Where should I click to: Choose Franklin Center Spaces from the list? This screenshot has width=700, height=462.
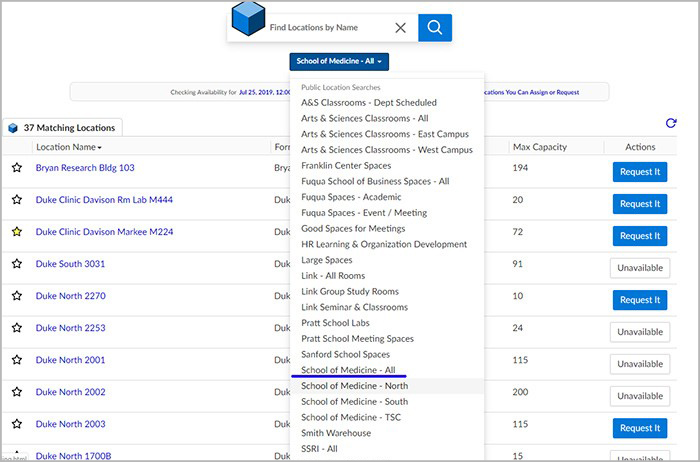(x=346, y=166)
